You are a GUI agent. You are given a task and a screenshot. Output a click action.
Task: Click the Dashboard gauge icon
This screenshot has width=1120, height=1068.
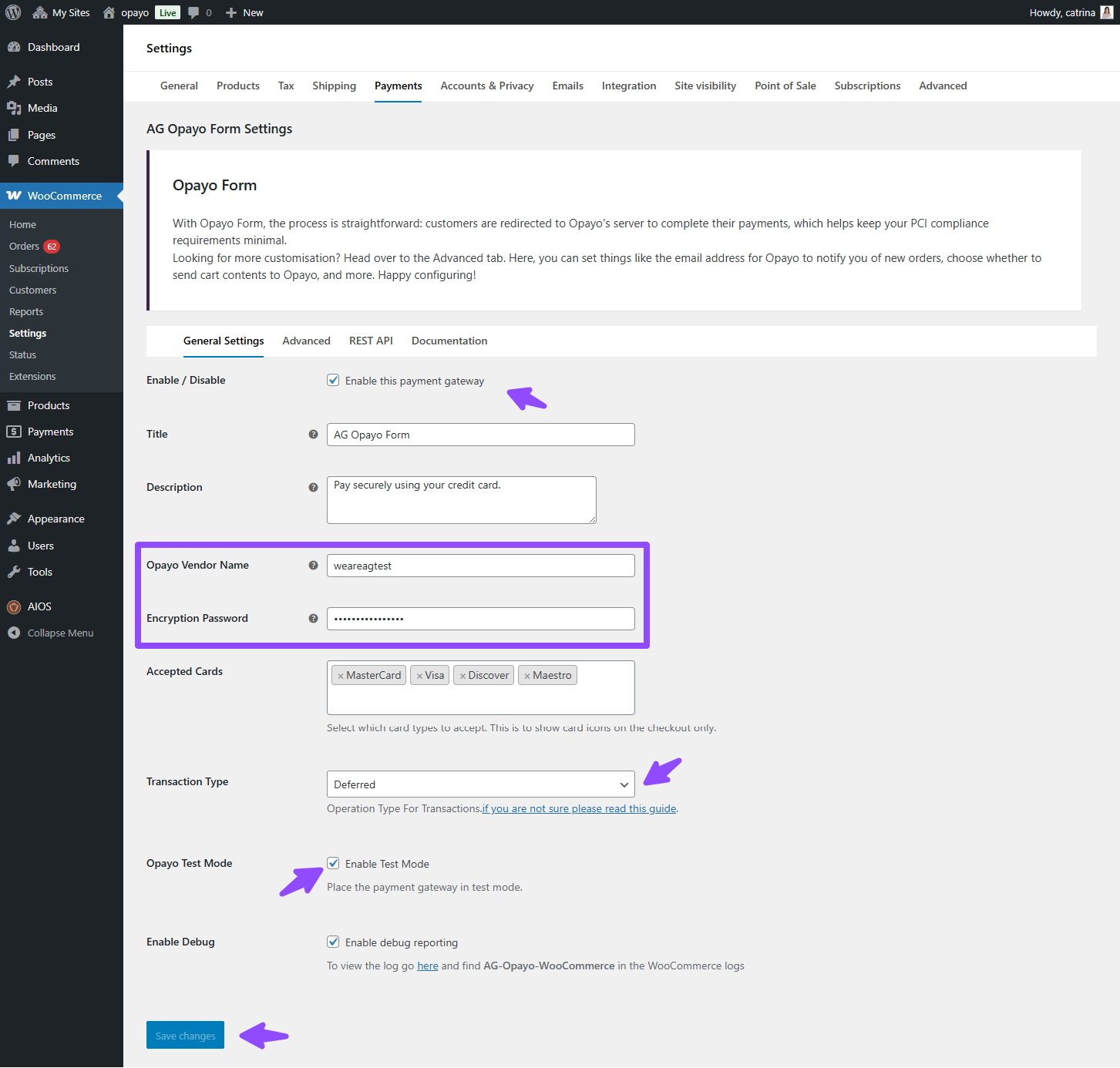[14, 47]
